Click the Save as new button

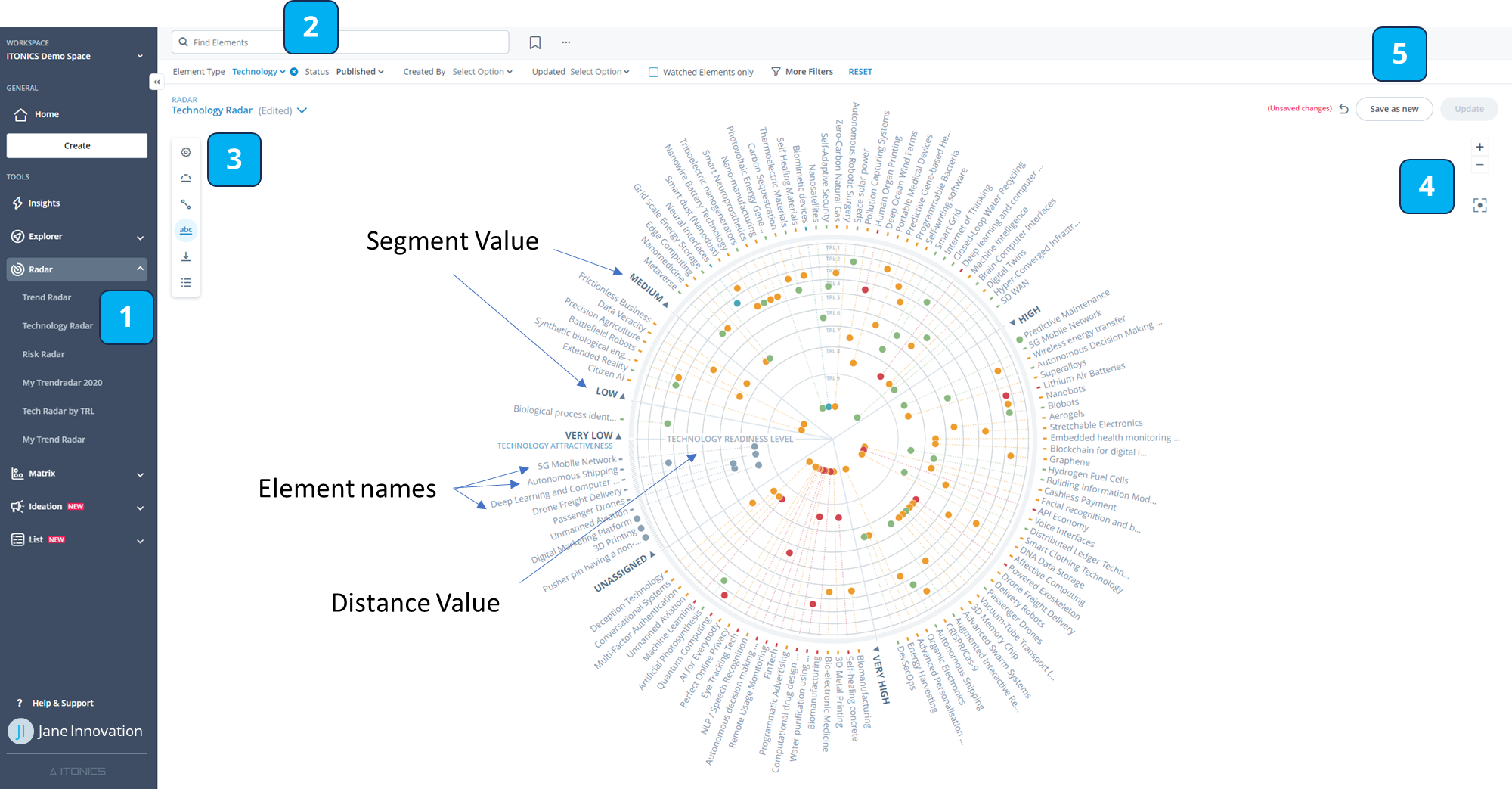[1393, 108]
